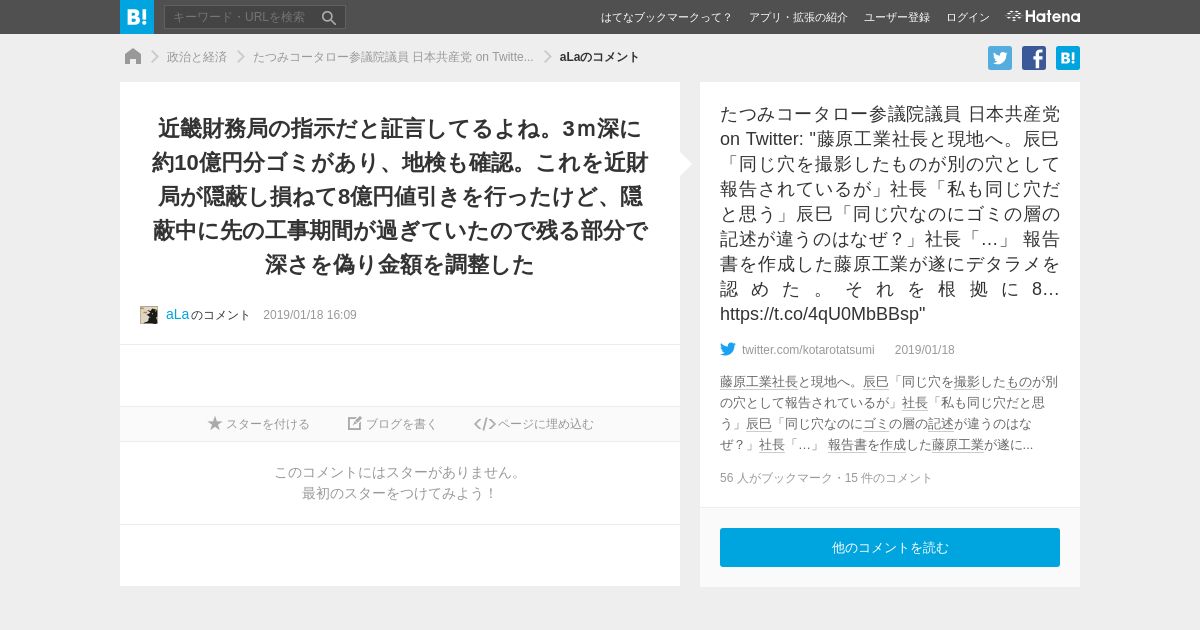This screenshot has width=1200, height=630.
Task: Add a star with スターを付ける
Action: pyautogui.click(x=259, y=424)
